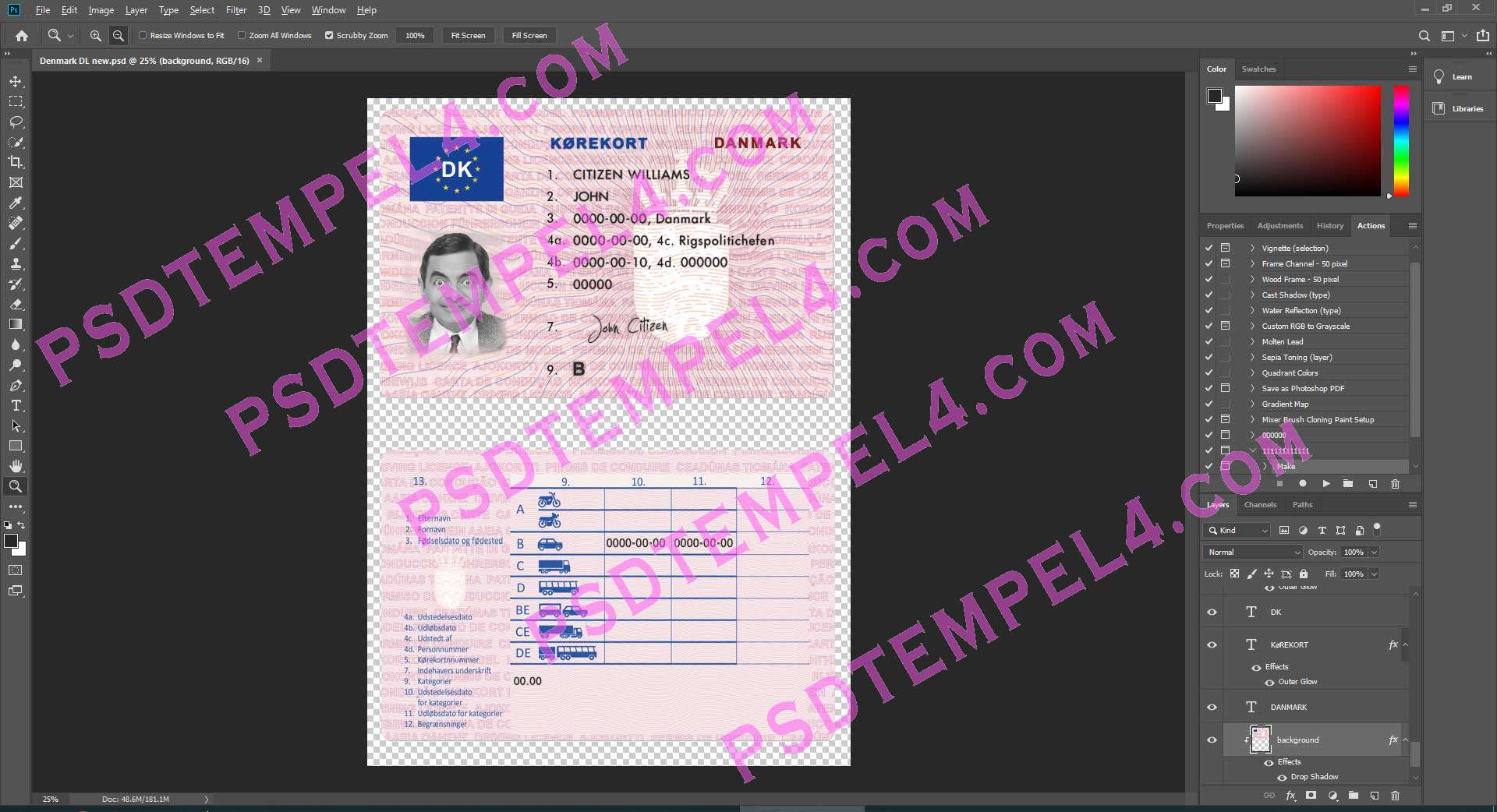Viewport: 1497px width, 812px height.
Task: Select the Crop tool
Action: point(16,162)
